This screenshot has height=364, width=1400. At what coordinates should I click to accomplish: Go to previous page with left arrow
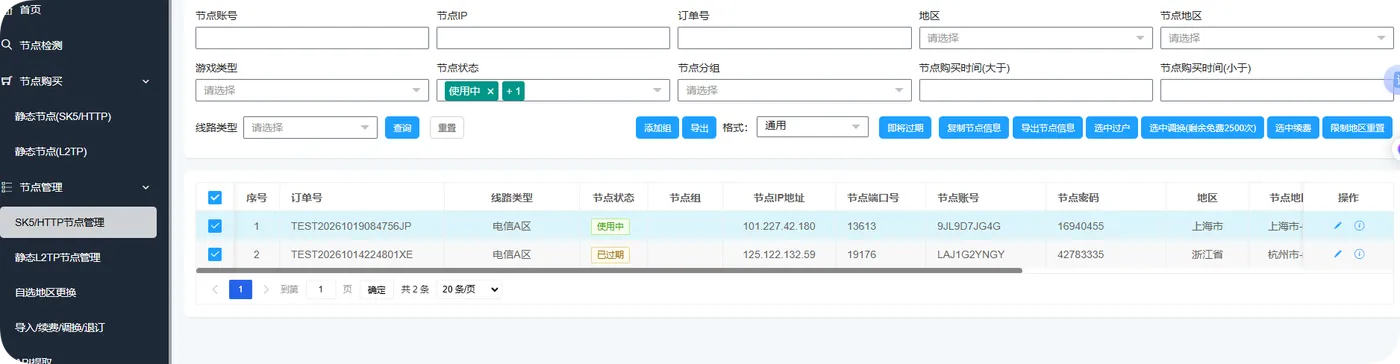(x=215, y=289)
